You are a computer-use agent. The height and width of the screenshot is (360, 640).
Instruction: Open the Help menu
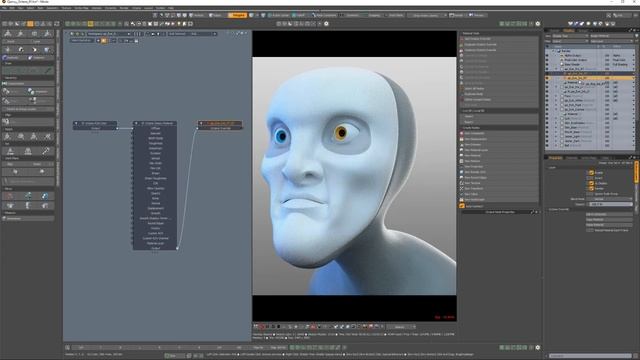tap(171, 8)
